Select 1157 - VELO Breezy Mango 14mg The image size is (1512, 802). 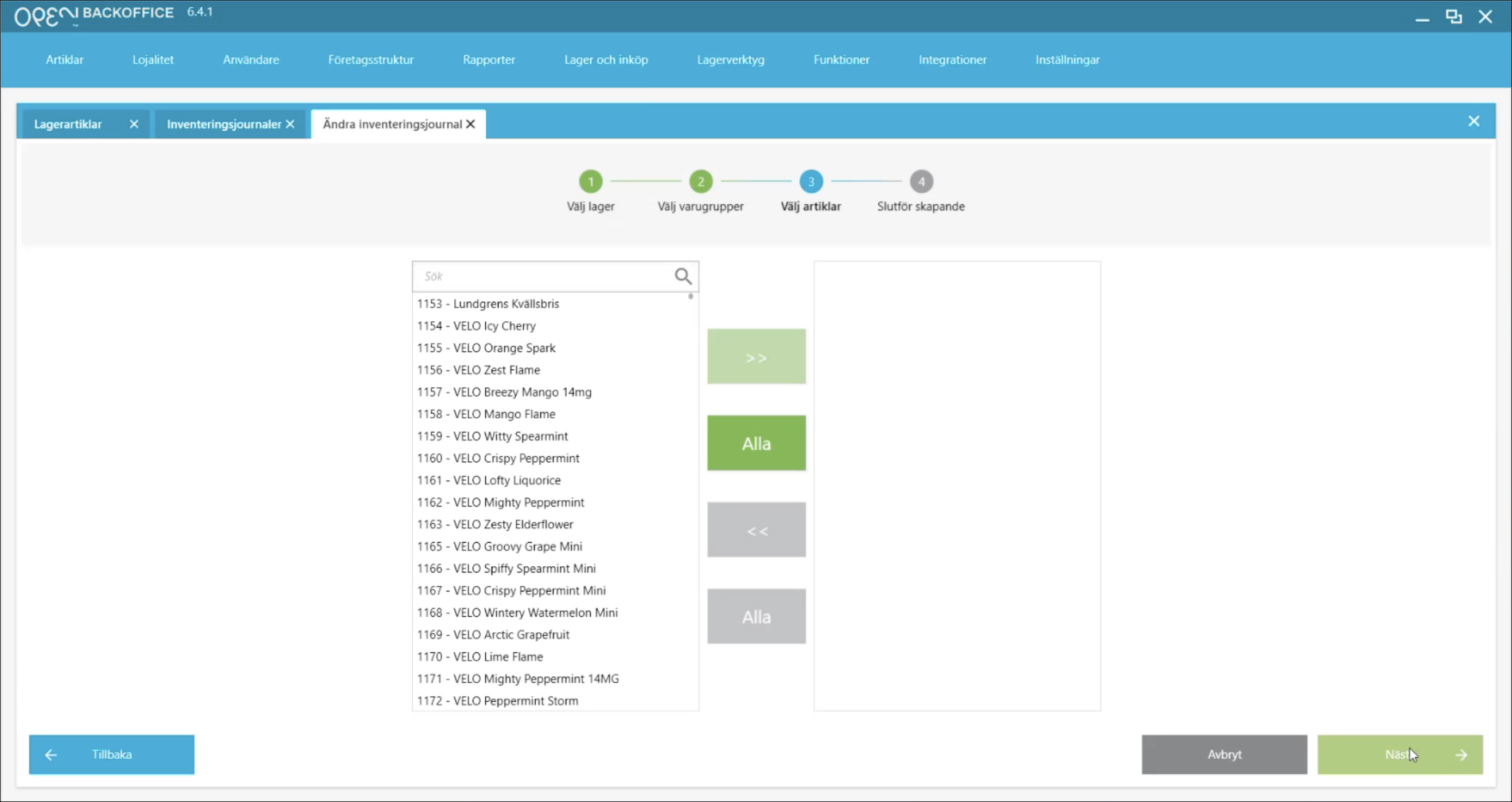tap(555, 392)
